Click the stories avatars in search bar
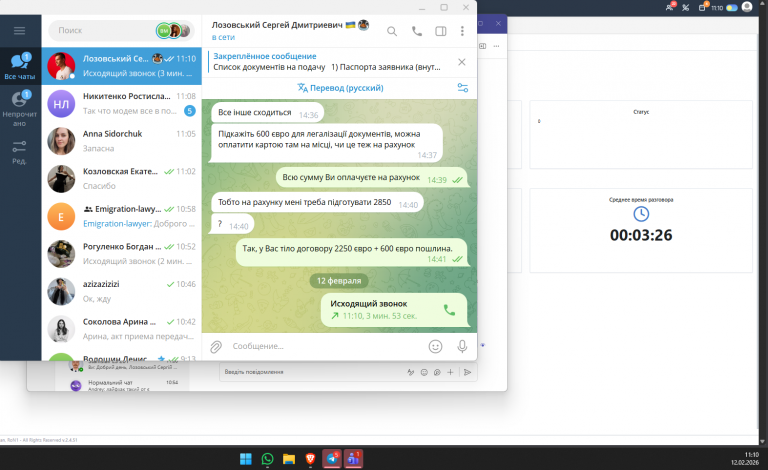The width and height of the screenshot is (768, 470). coord(173,30)
